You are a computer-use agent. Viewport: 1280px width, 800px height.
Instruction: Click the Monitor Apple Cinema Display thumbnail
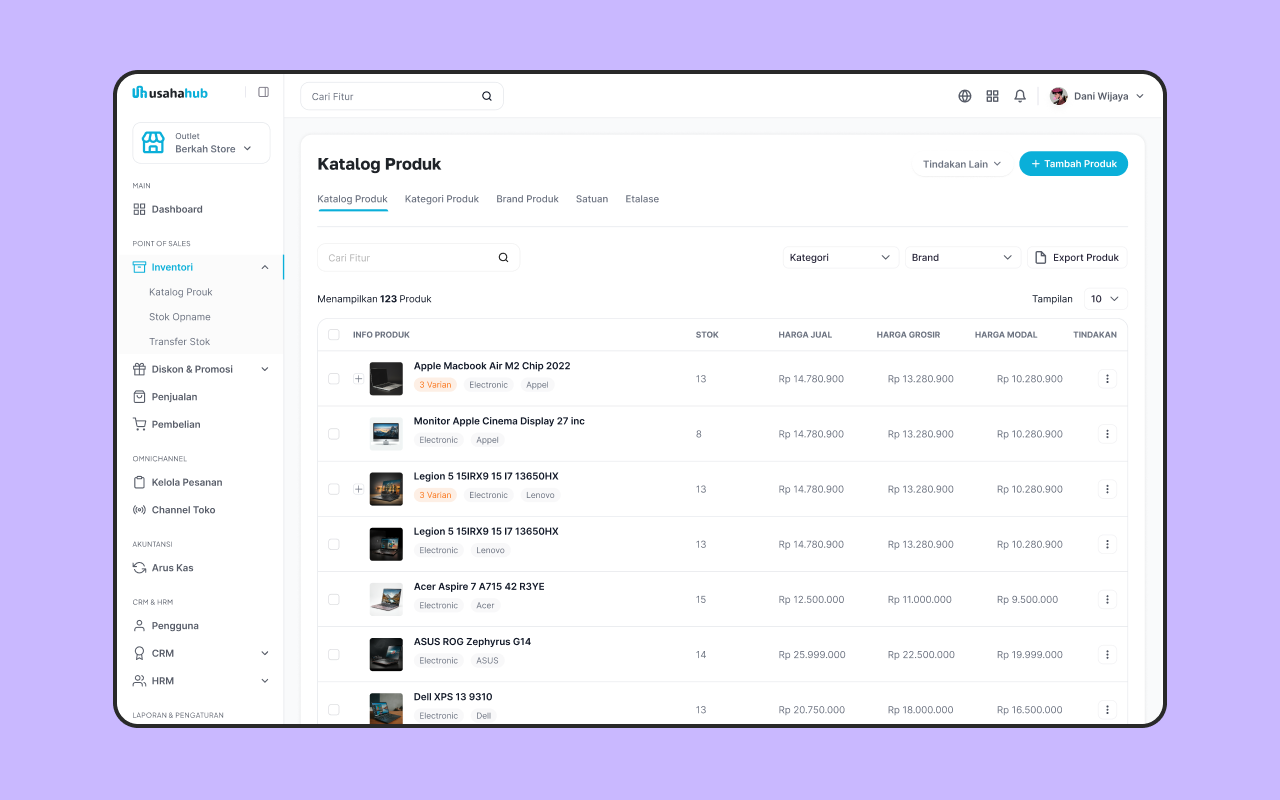click(x=386, y=434)
